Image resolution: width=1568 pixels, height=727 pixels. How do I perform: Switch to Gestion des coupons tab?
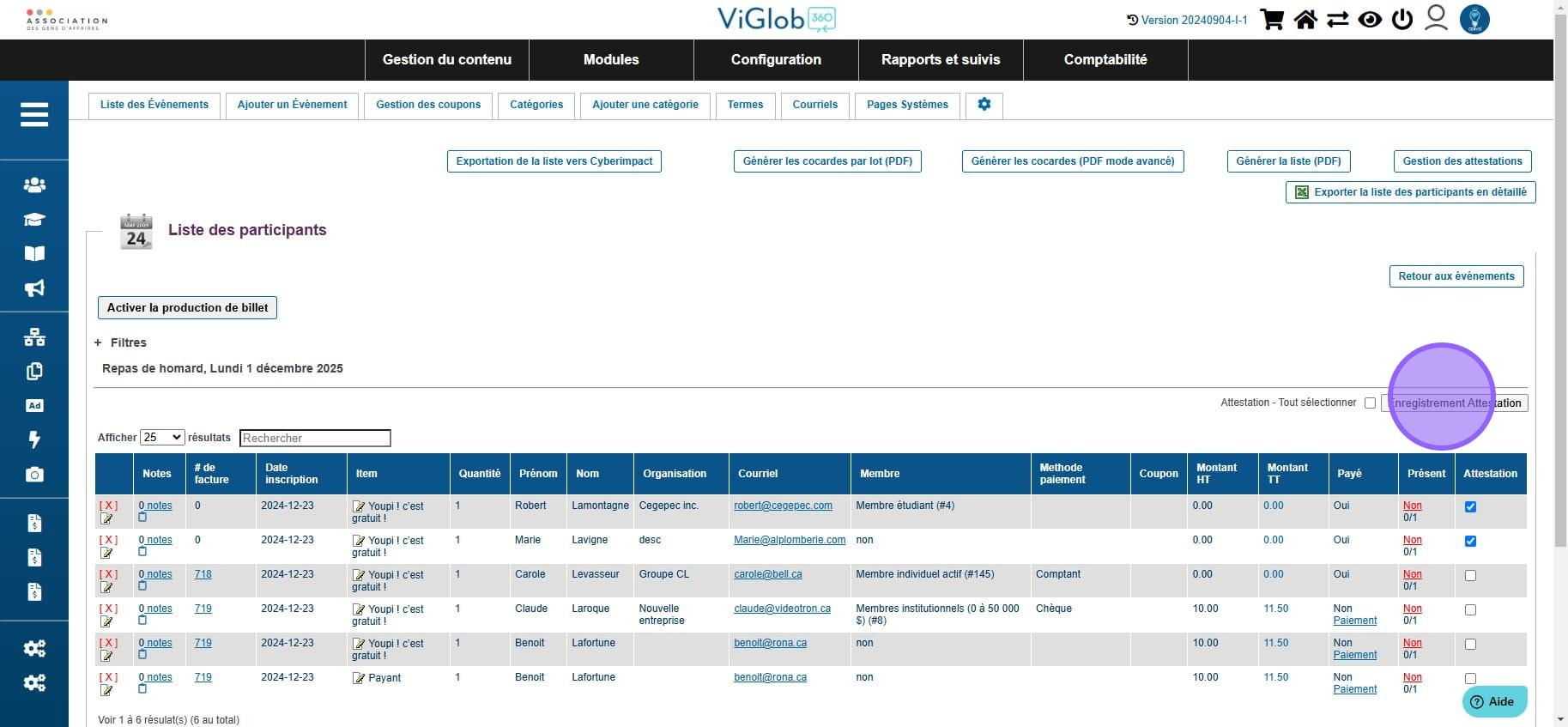click(428, 105)
